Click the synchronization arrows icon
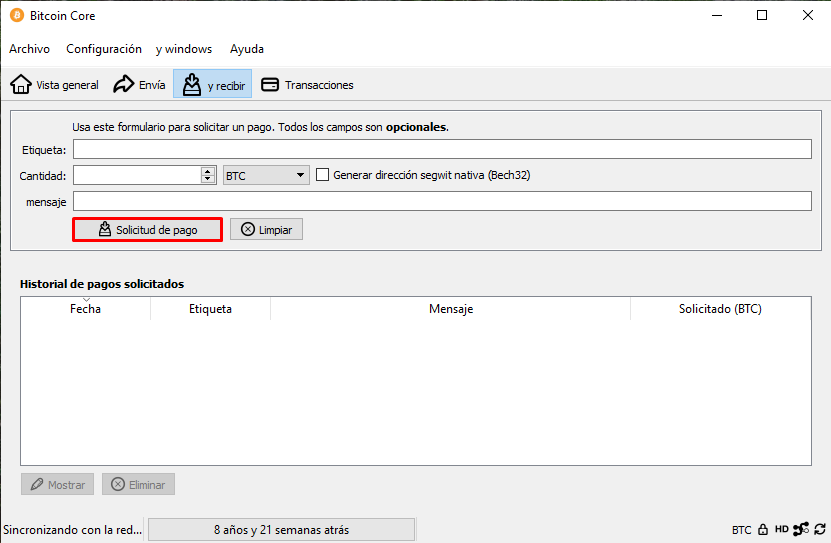Screen dimensions: 831x543 pyautogui.click(x=820, y=529)
